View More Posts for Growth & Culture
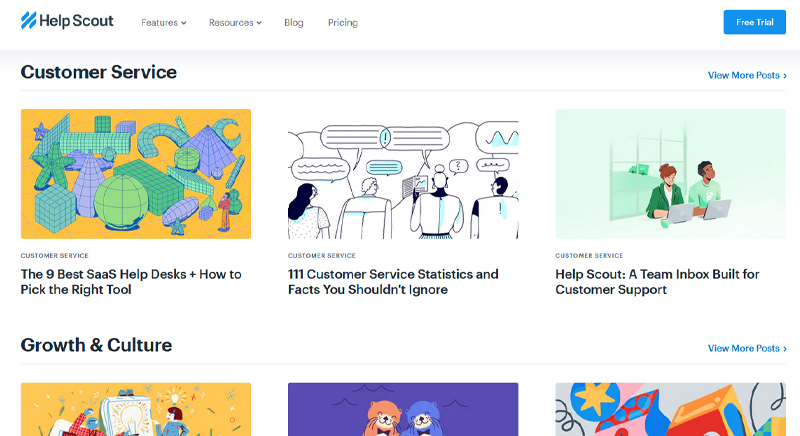800x436 pixels. [x=747, y=348]
